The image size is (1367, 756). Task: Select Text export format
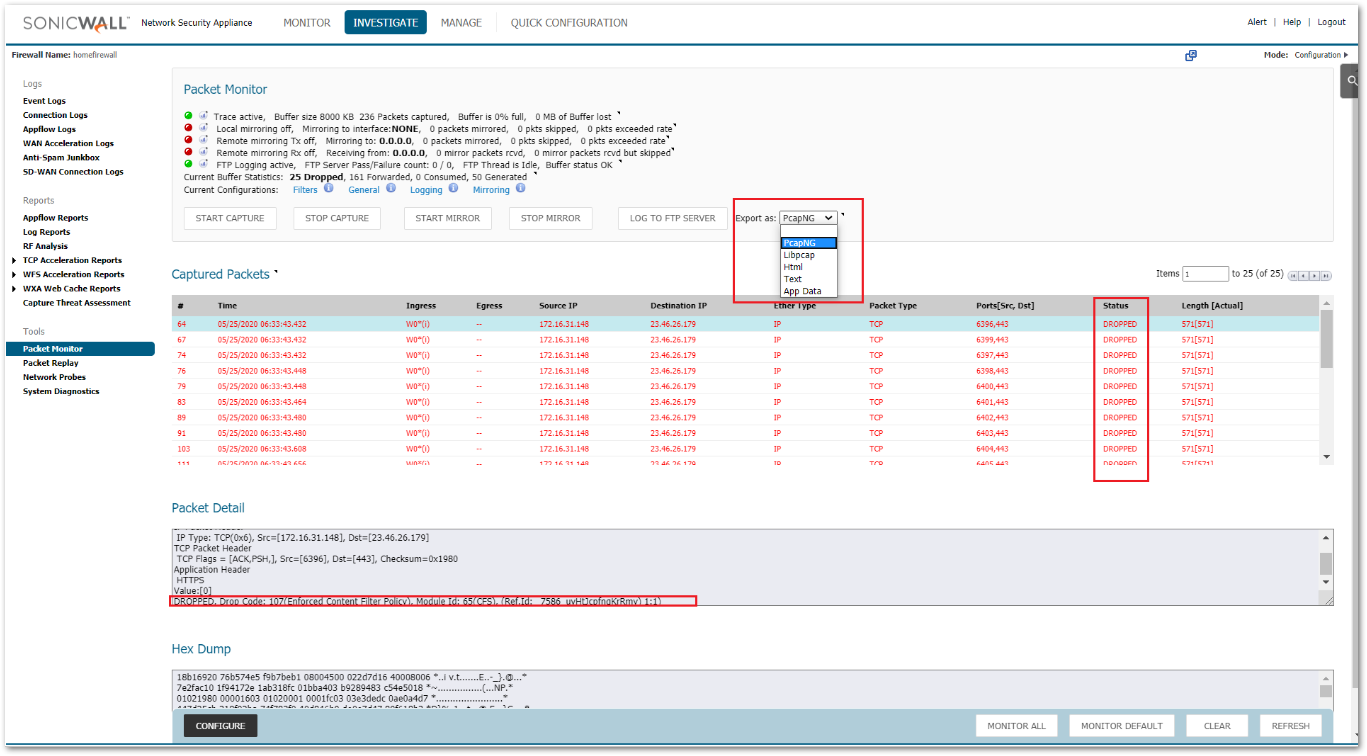(808, 279)
